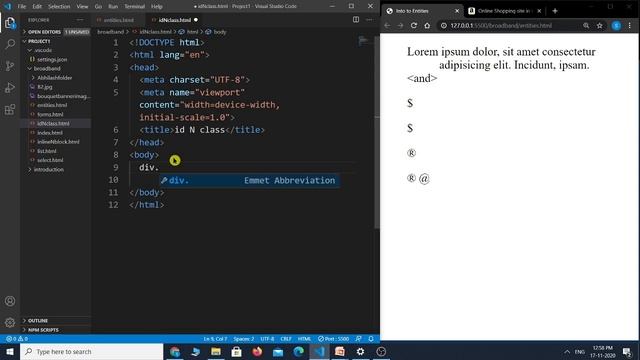The width and height of the screenshot is (640, 360).
Task: Close the Into to Entities browser tab
Action: tap(457, 11)
